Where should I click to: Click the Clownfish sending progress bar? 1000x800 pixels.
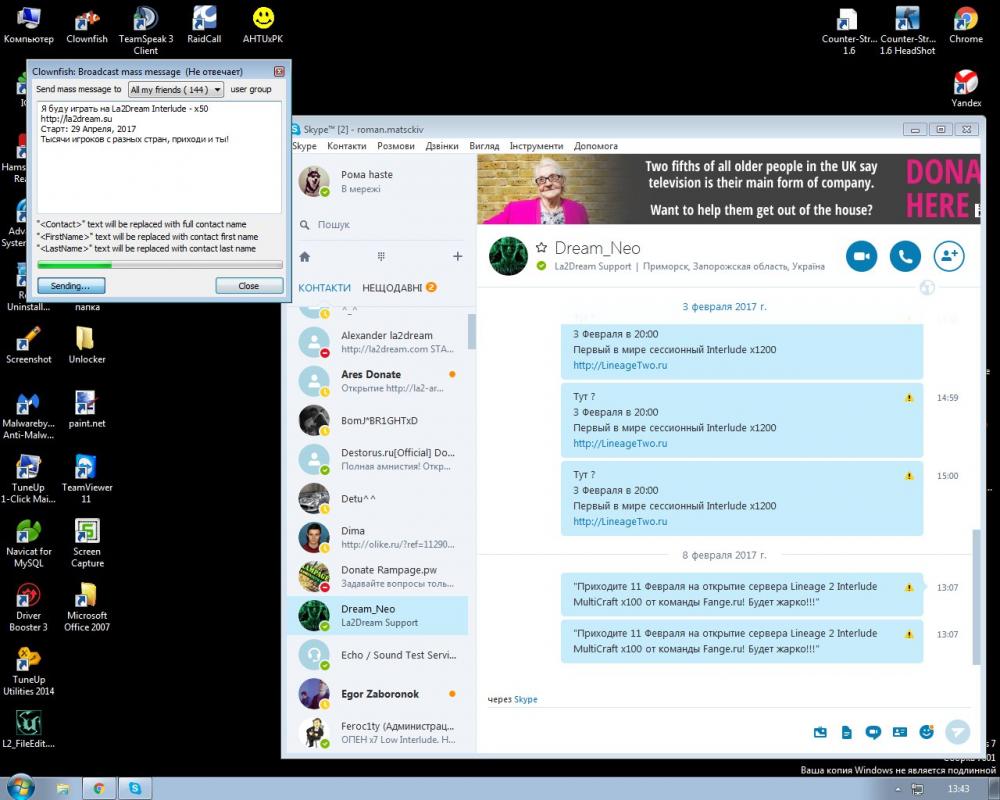tap(159, 265)
